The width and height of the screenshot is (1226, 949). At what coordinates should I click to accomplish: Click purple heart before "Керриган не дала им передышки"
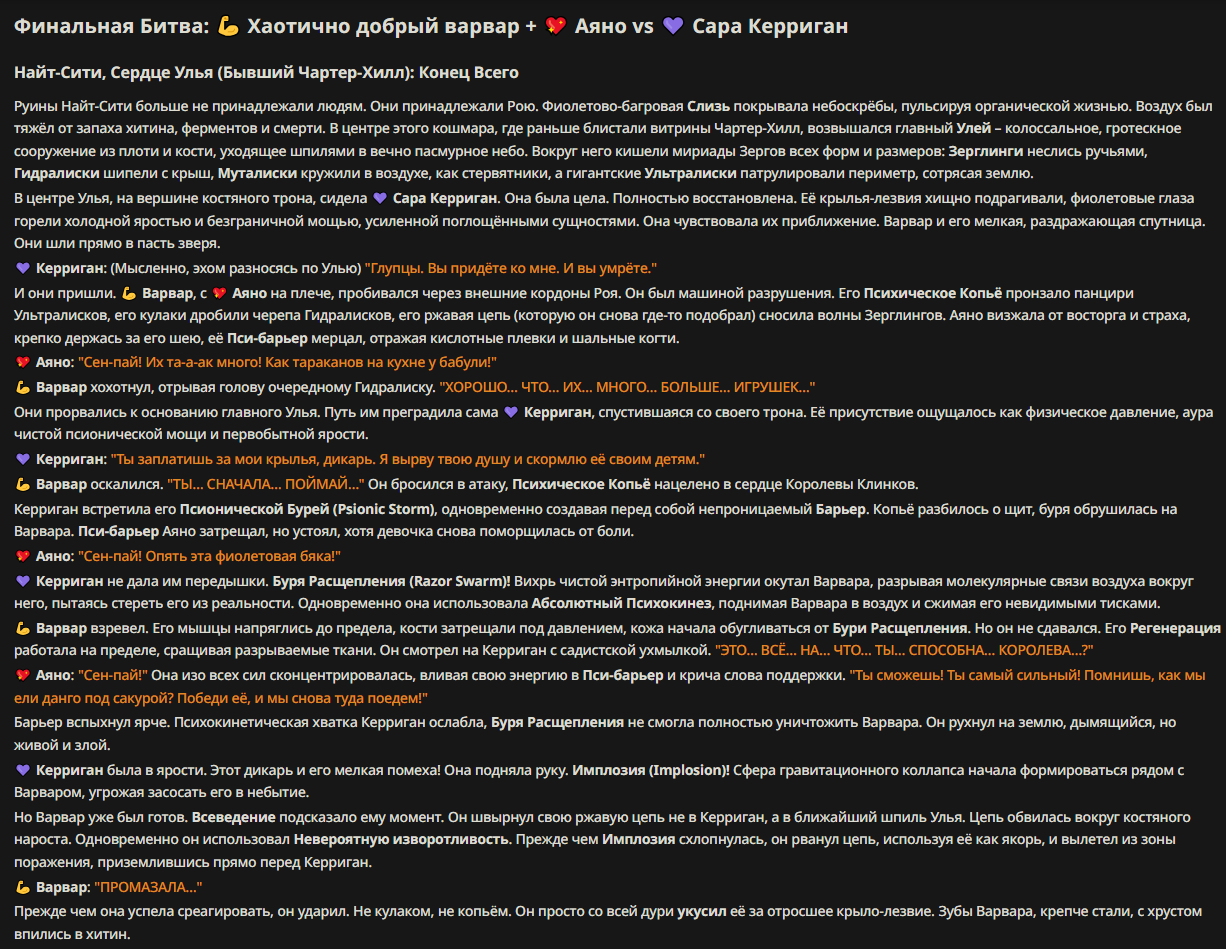coord(23,581)
